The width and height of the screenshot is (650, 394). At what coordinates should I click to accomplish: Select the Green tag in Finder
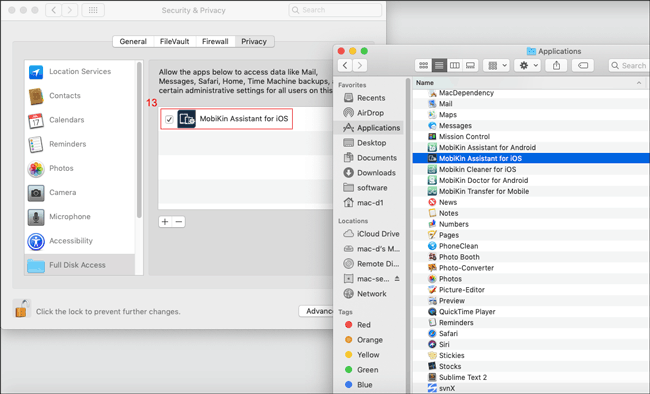tap(362, 370)
